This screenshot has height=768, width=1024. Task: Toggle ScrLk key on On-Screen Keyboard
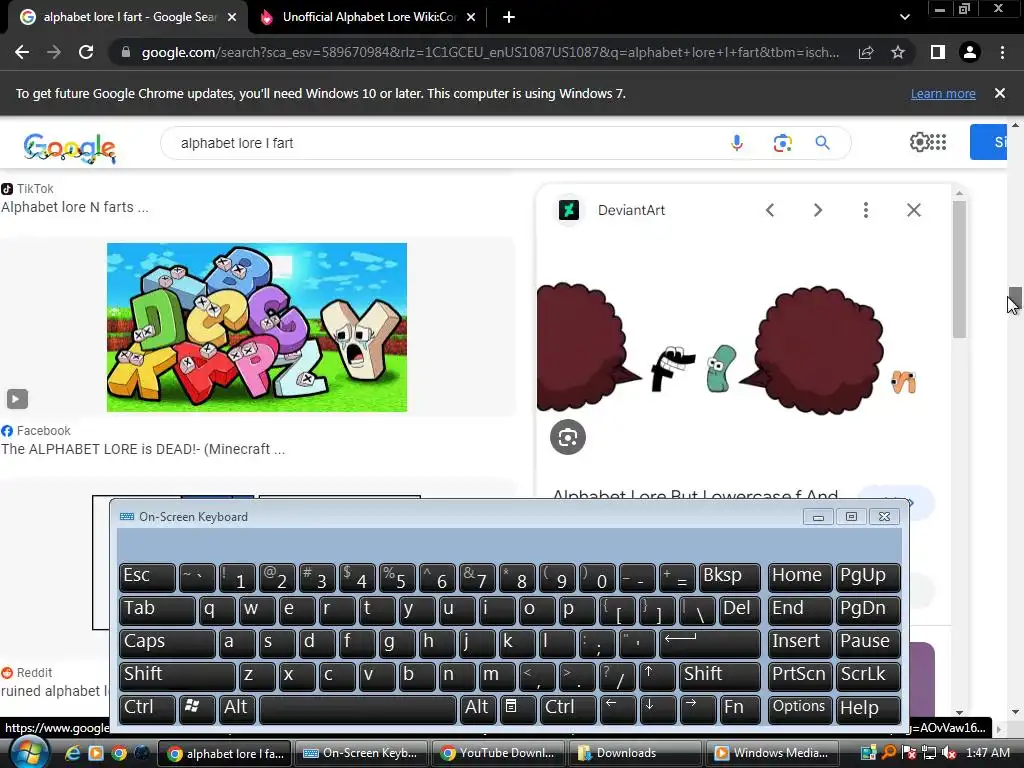tap(868, 675)
